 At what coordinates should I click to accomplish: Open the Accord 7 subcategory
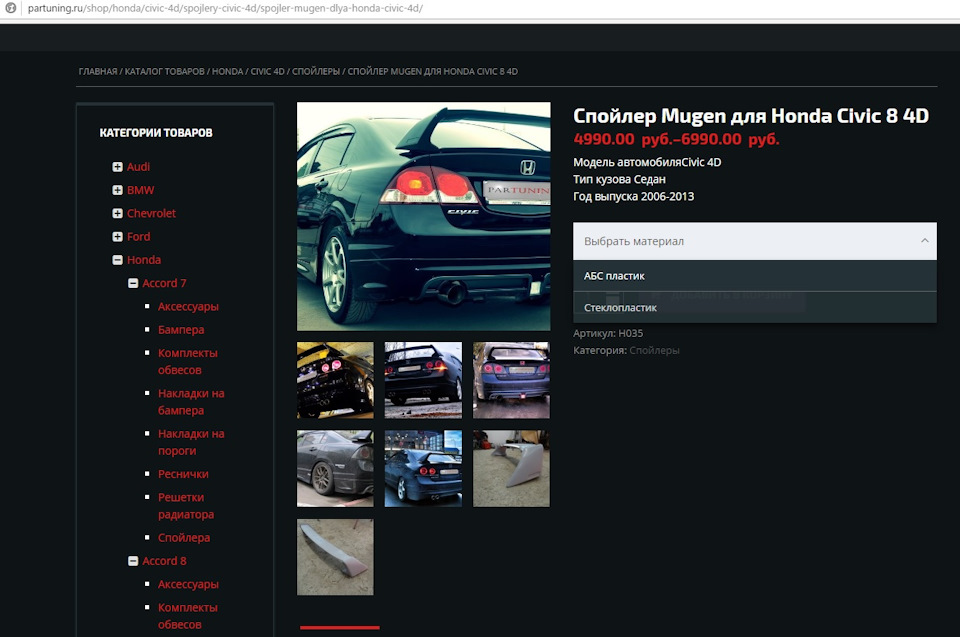[164, 283]
